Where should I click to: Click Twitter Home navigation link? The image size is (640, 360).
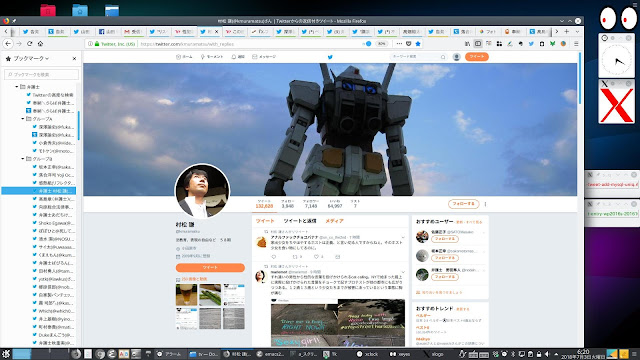(x=184, y=57)
